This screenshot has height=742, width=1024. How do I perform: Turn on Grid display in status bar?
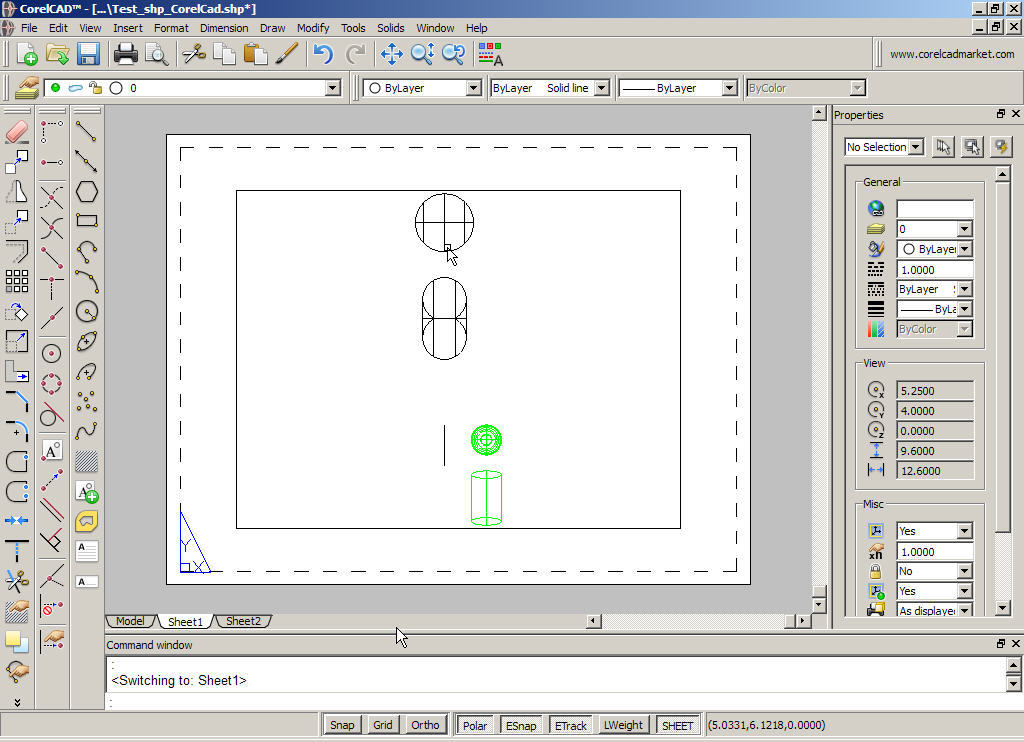(x=382, y=725)
